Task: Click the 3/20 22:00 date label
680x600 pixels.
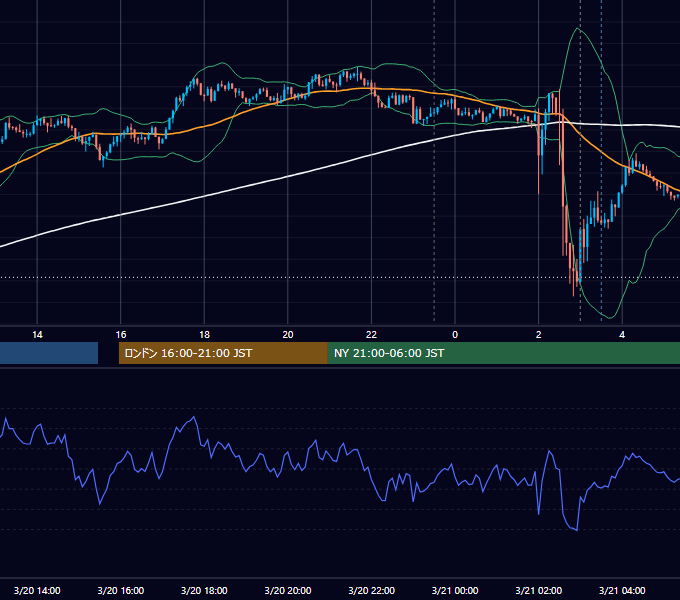Action: (372, 590)
